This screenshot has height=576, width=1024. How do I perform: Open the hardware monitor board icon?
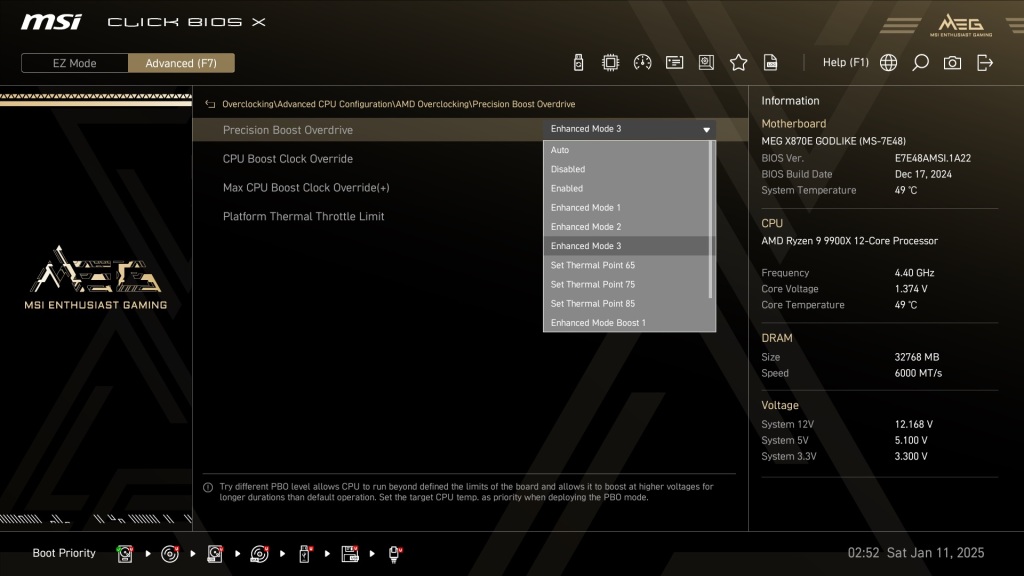click(x=706, y=63)
